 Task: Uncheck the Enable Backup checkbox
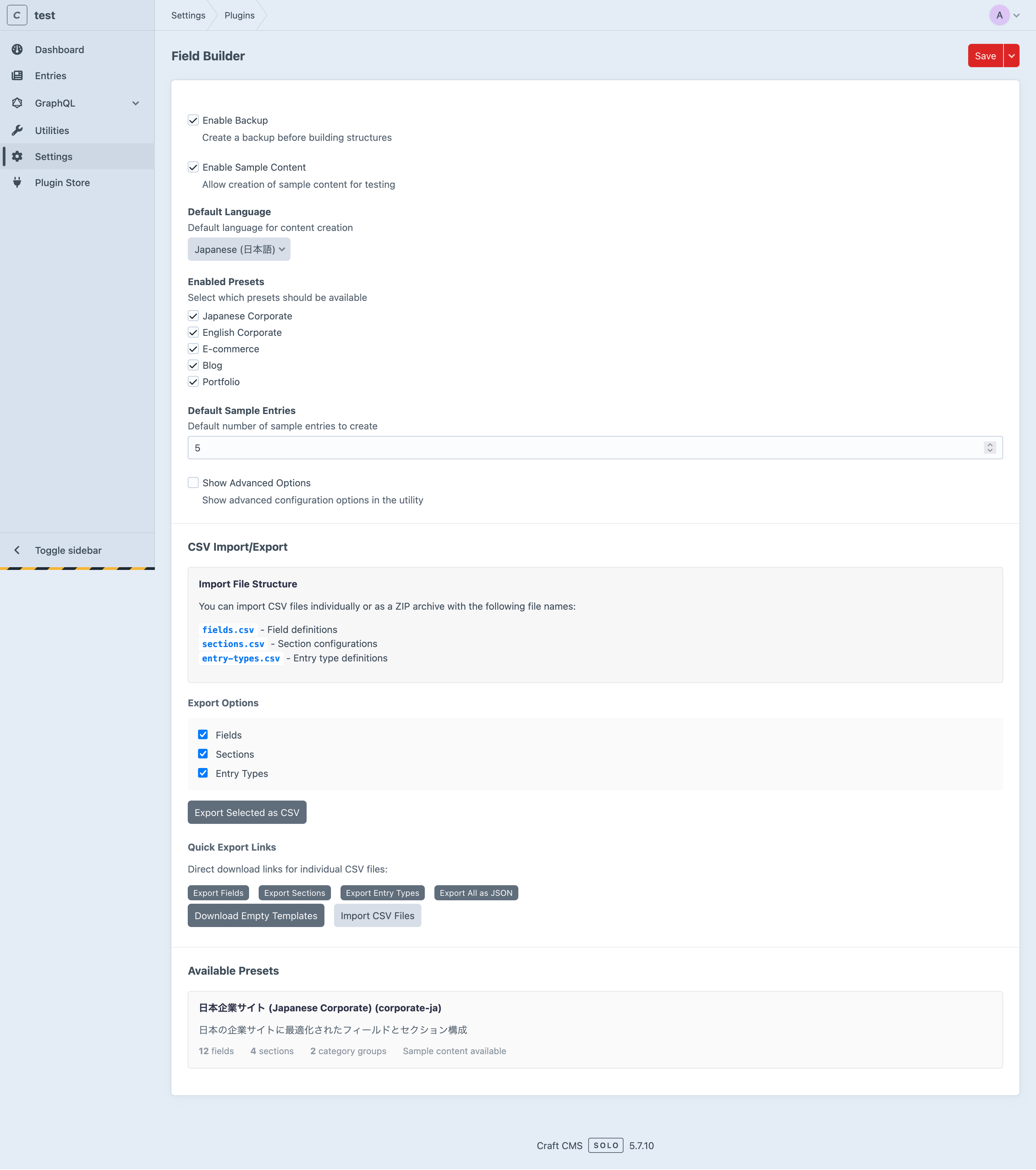tap(193, 120)
